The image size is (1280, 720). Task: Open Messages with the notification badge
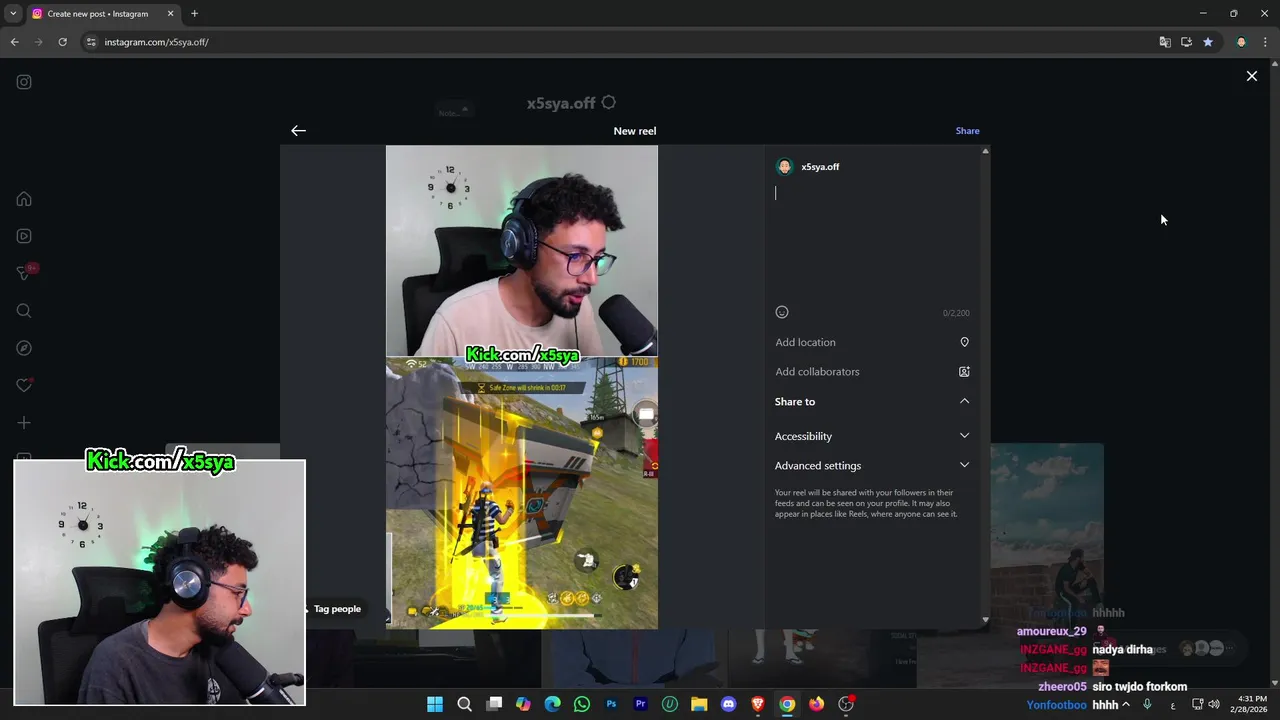[x=26, y=273]
